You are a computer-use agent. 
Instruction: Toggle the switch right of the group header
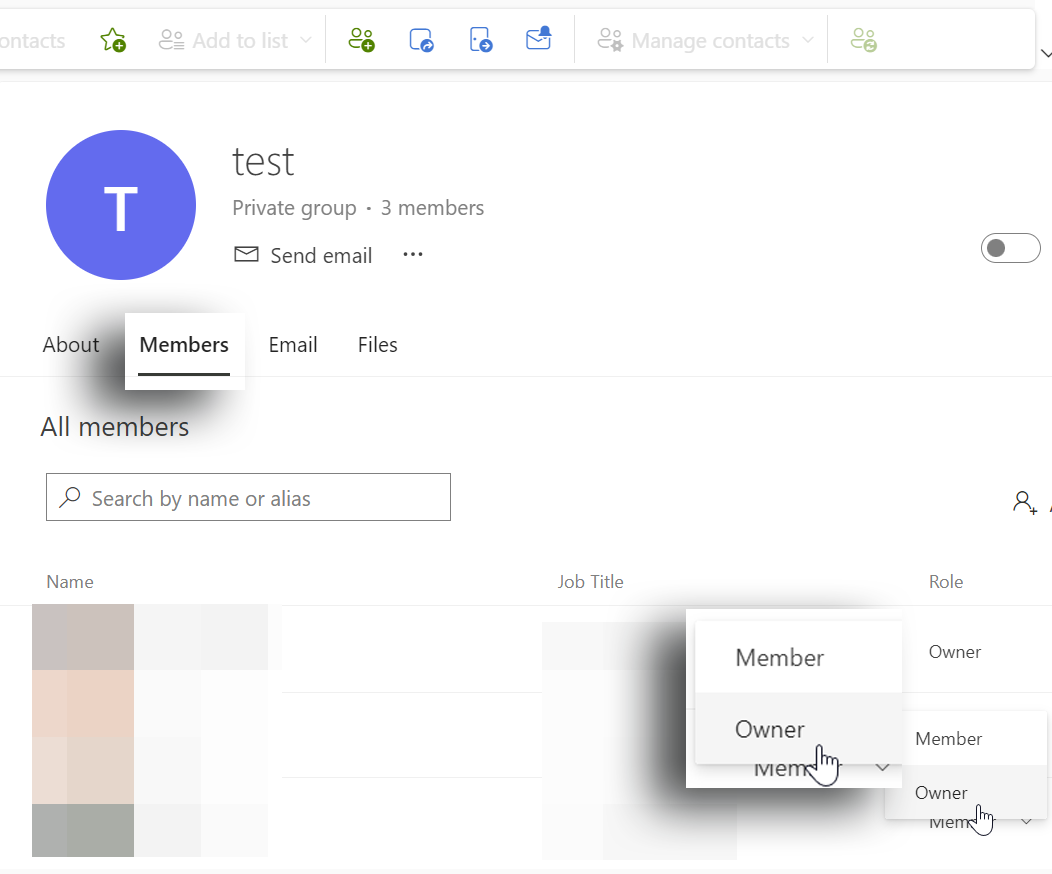1010,248
